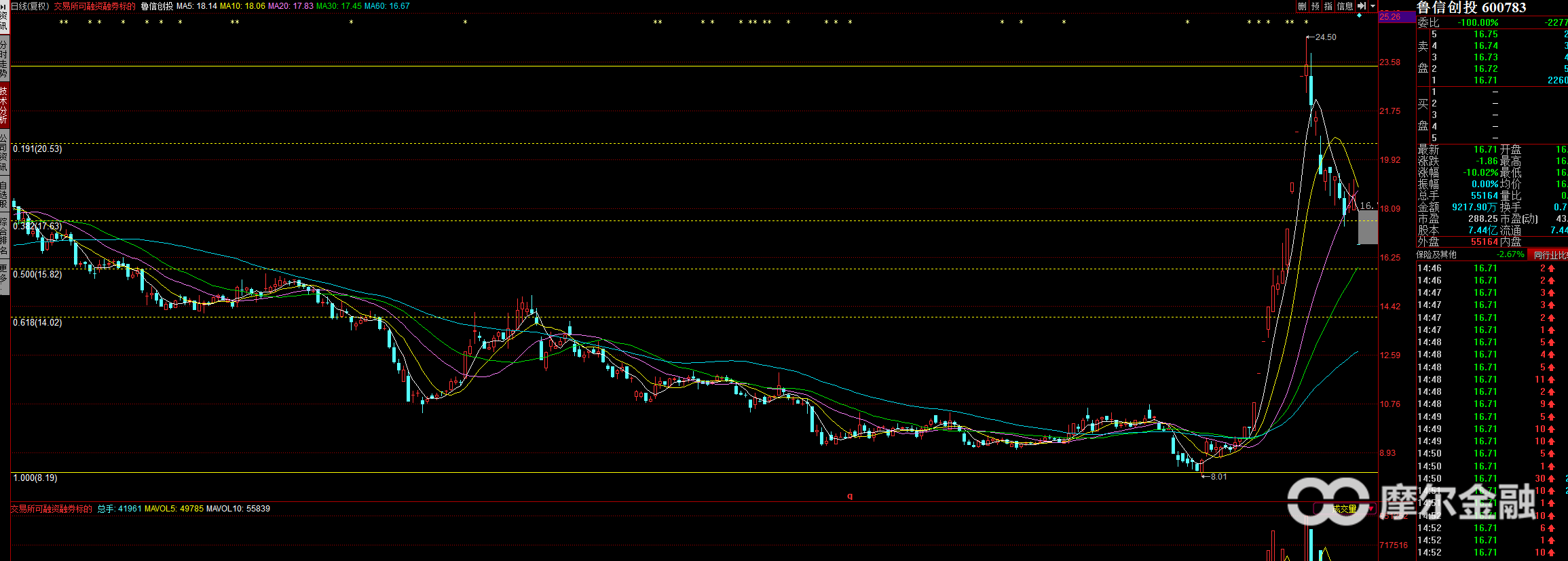Switch to the 分时走势 sidebar tab
1568x561 pixels.
pyautogui.click(x=4, y=60)
